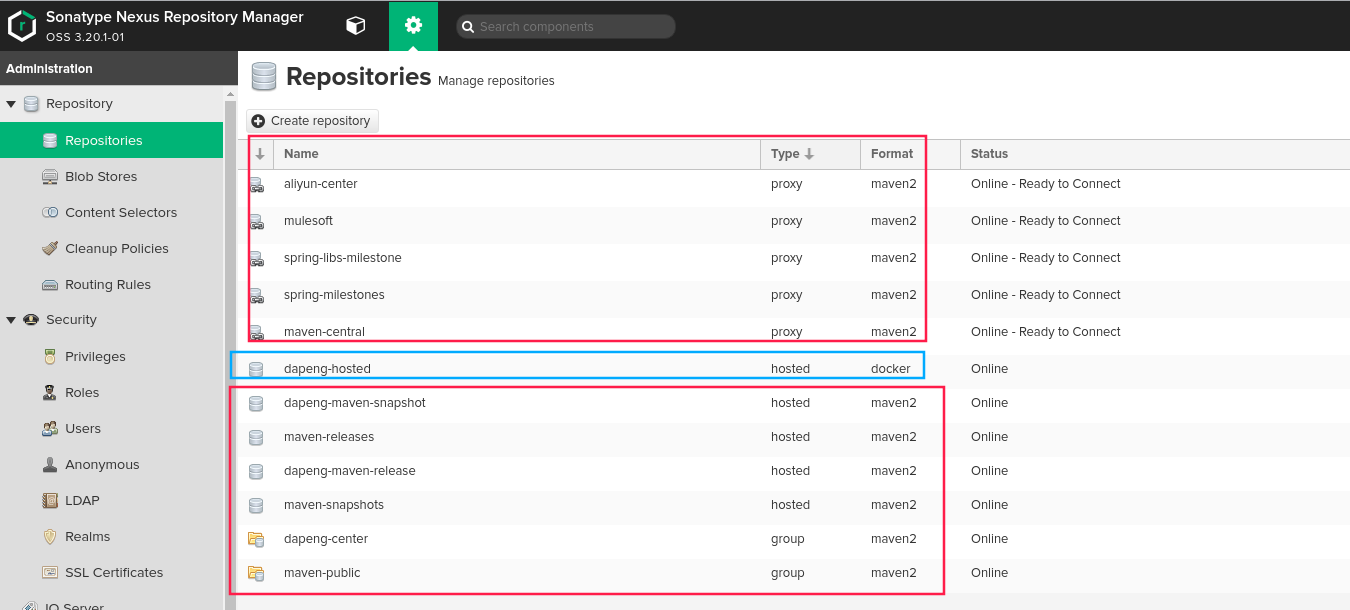This screenshot has width=1350, height=610.
Task: Select the maven-releases repository name
Action: coord(329,437)
